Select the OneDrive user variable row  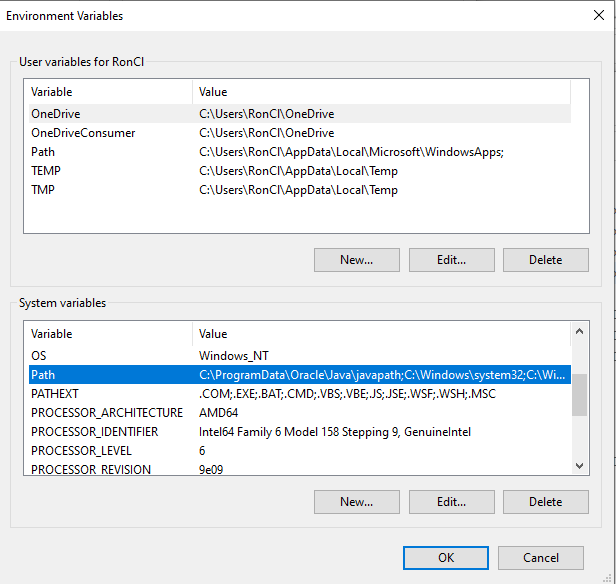click(110, 114)
